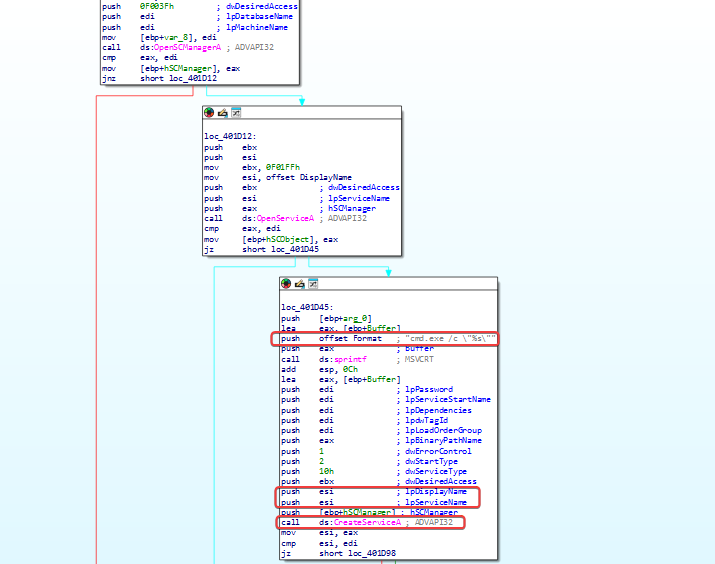The image size is (715, 564).
Task: Click the dwServiceType comment
Action: tap(436, 471)
